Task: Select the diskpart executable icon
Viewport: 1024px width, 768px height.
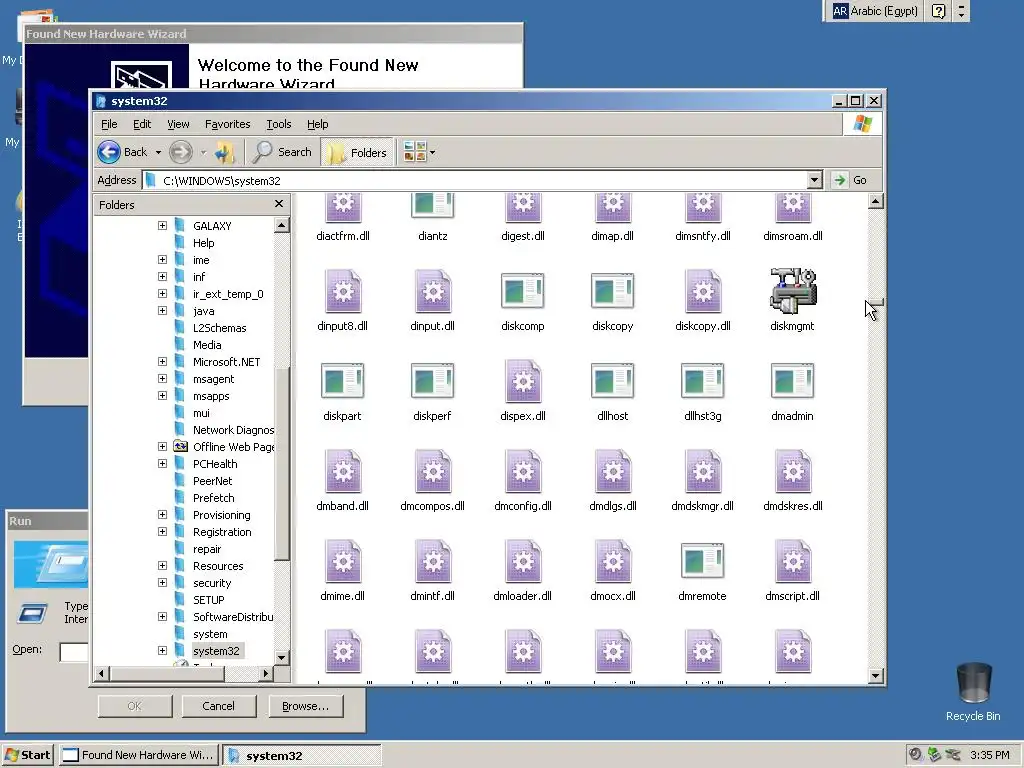Action: pos(342,381)
